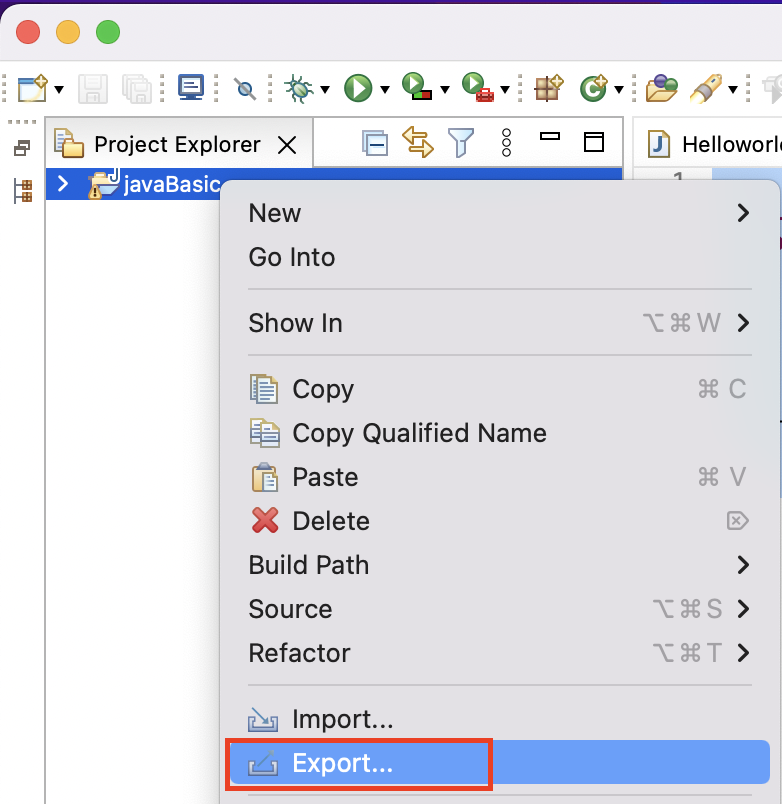Viewport: 782px width, 804px height.
Task: Expand the javaBasic project tree node
Action: (x=63, y=184)
